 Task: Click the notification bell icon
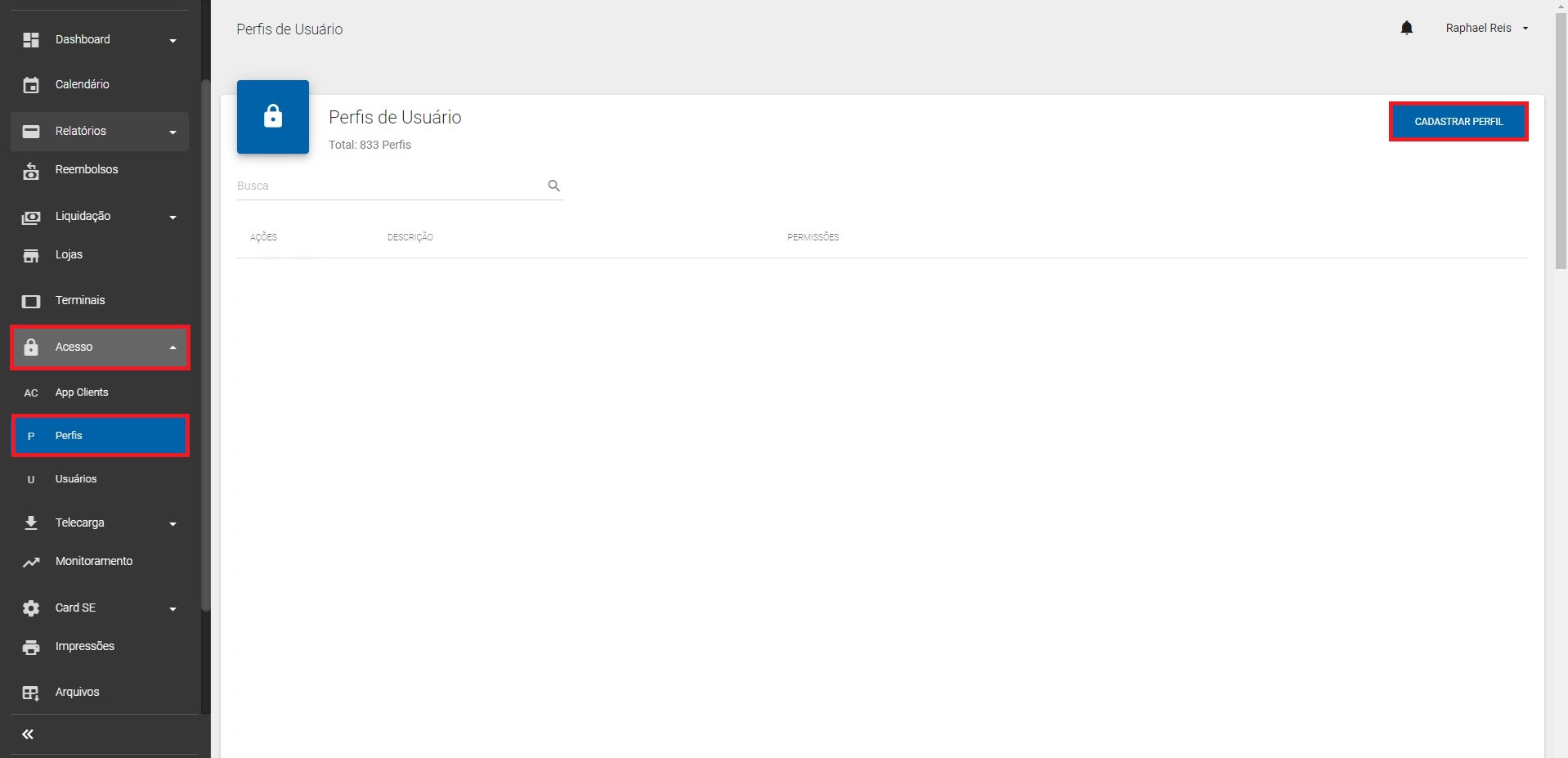1406,29
